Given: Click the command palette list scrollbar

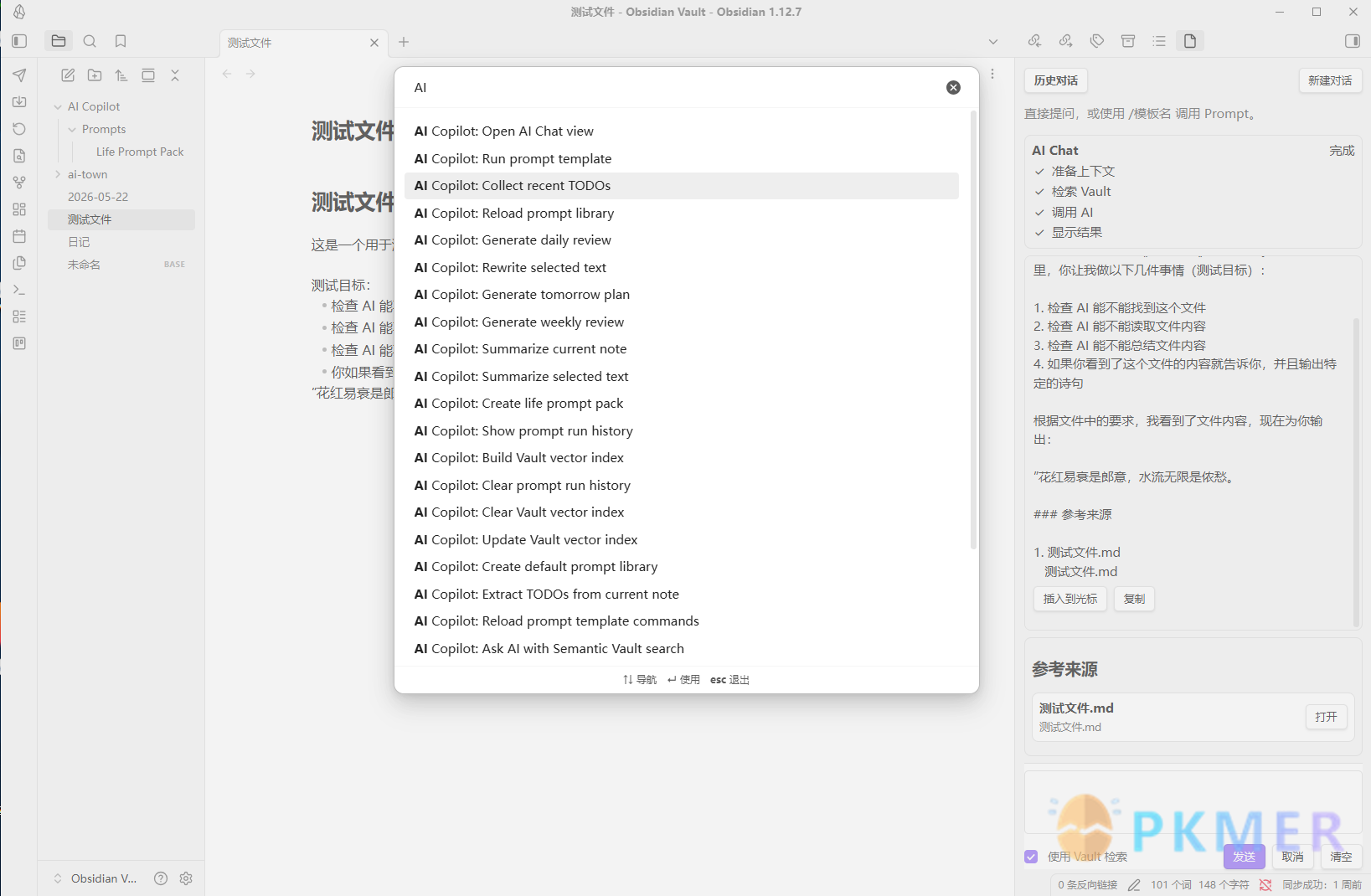Looking at the screenshot, I should 973,330.
